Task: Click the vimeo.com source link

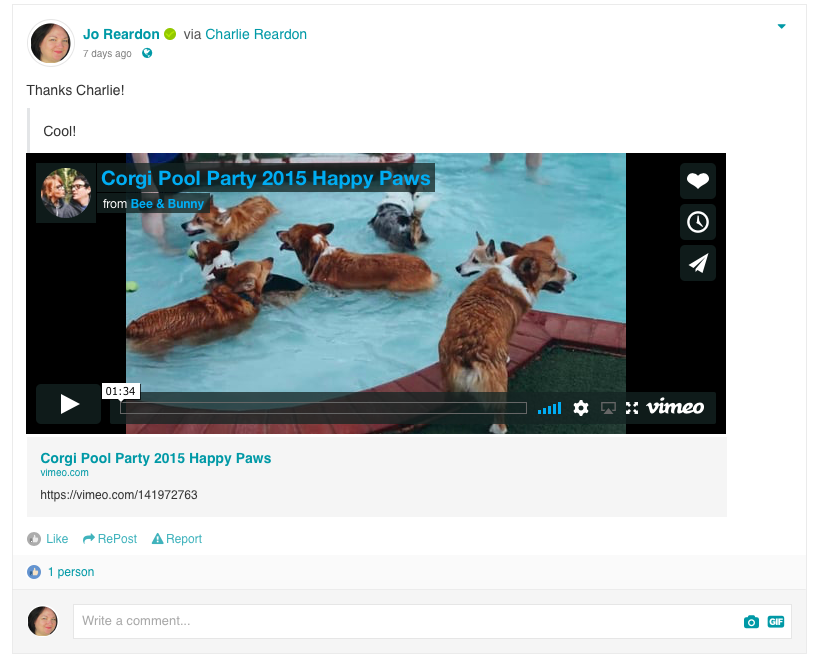Action: click(64, 473)
